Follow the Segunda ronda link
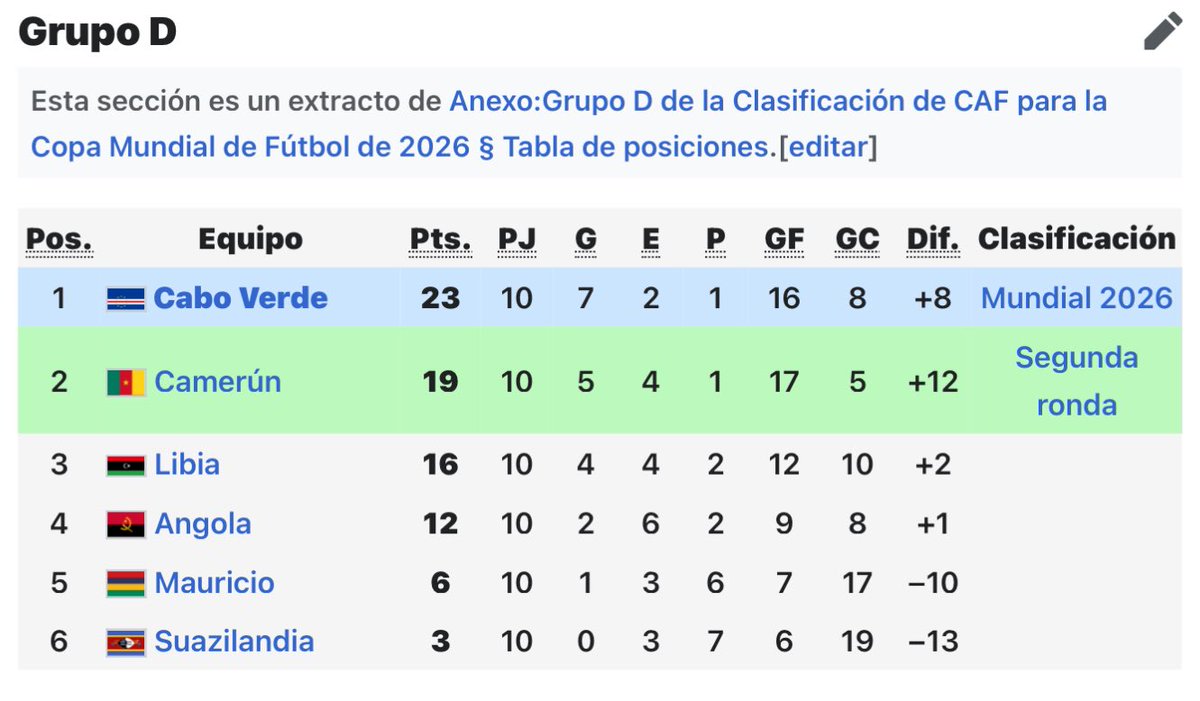1200x701 pixels. [x=1076, y=381]
